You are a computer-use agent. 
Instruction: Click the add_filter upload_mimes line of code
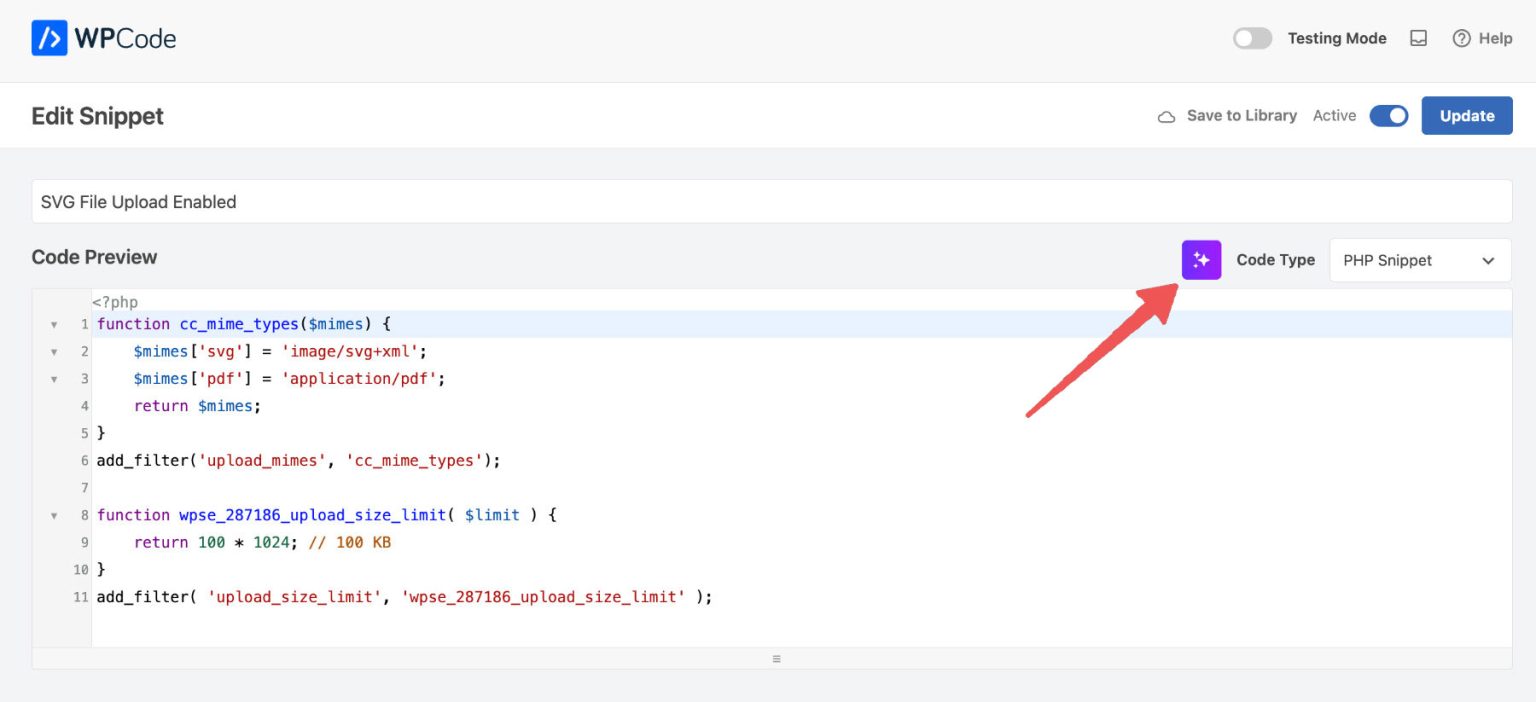click(297, 460)
